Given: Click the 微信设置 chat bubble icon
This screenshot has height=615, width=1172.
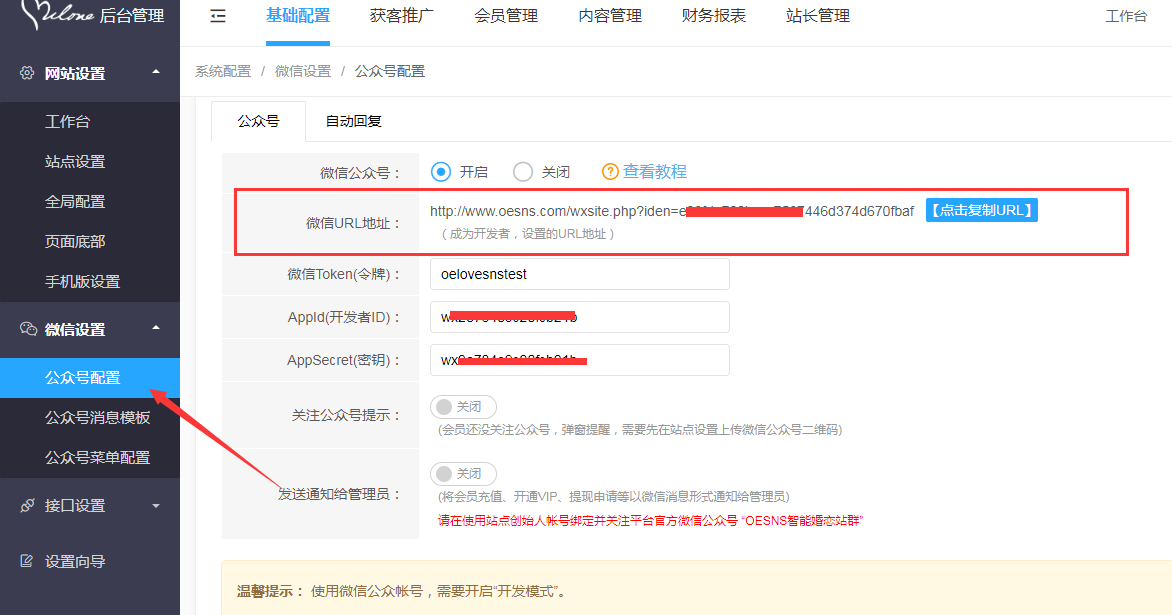Looking at the screenshot, I should (x=27, y=329).
